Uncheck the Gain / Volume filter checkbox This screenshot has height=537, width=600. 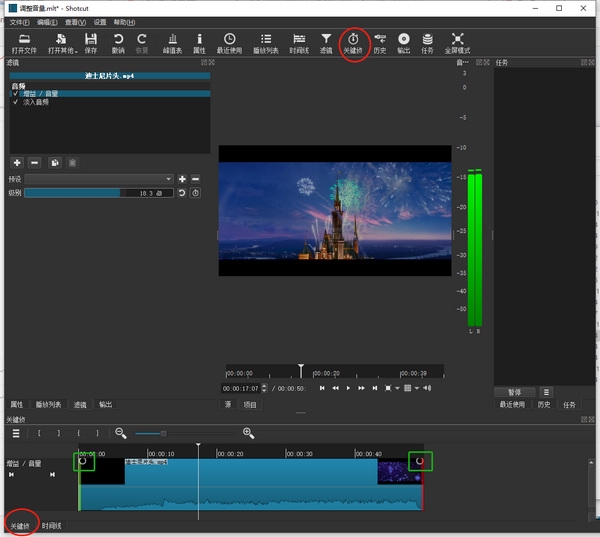pyautogui.click(x=15, y=94)
